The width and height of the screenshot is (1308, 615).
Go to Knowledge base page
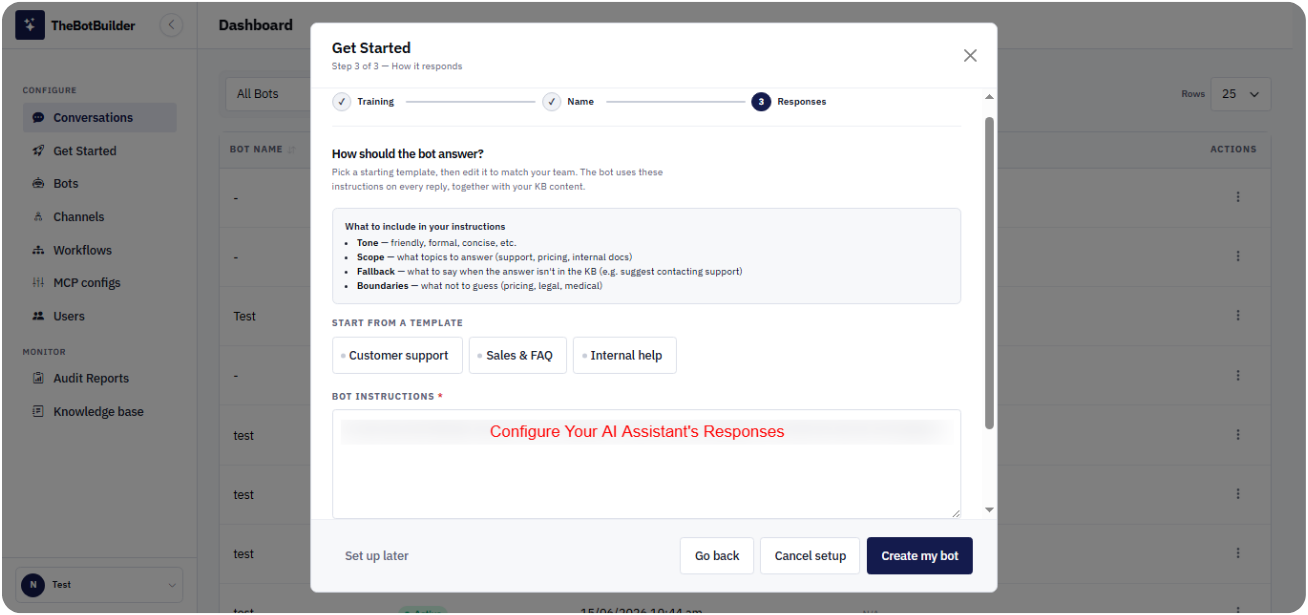coord(100,412)
